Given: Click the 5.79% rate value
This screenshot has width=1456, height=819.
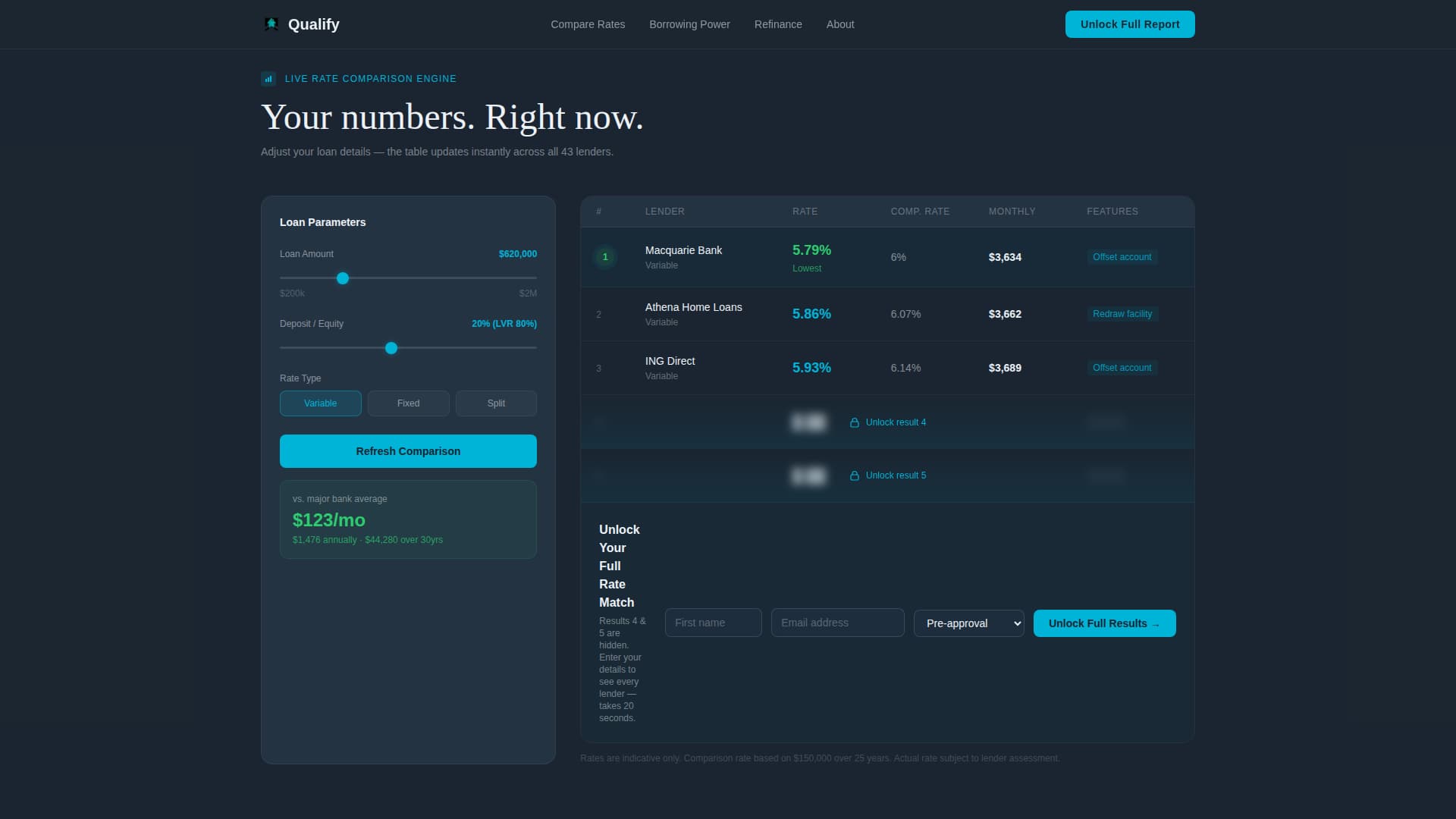Looking at the screenshot, I should [811, 250].
